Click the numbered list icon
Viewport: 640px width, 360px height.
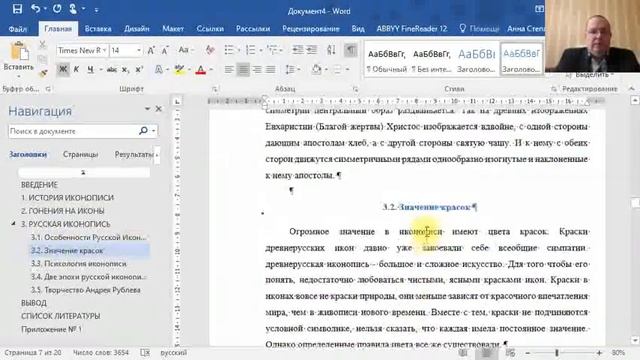250,50
